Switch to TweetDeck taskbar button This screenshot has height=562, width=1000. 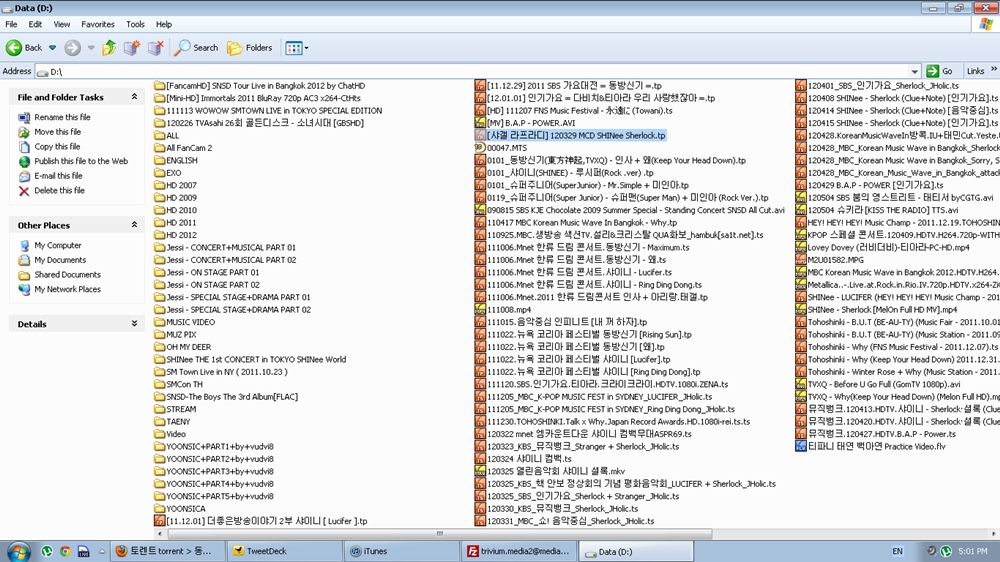tap(285, 551)
